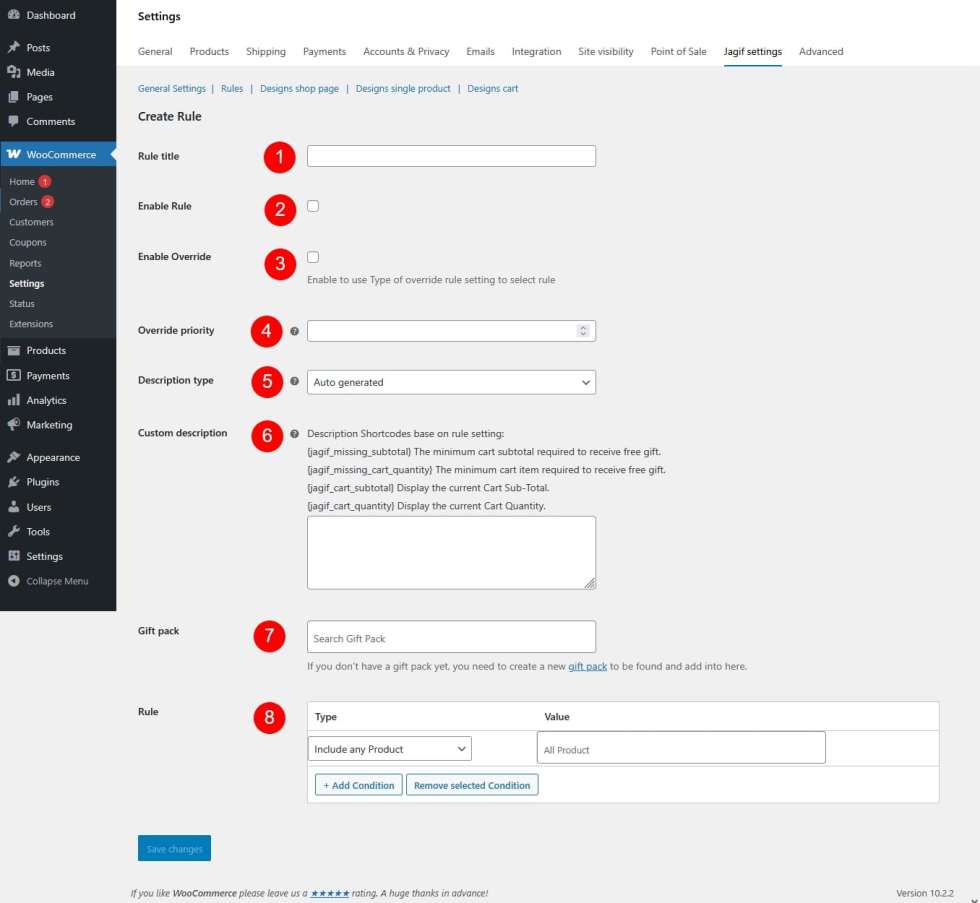Open Customers under WooCommerce menu
The width and height of the screenshot is (980, 903).
31,222
